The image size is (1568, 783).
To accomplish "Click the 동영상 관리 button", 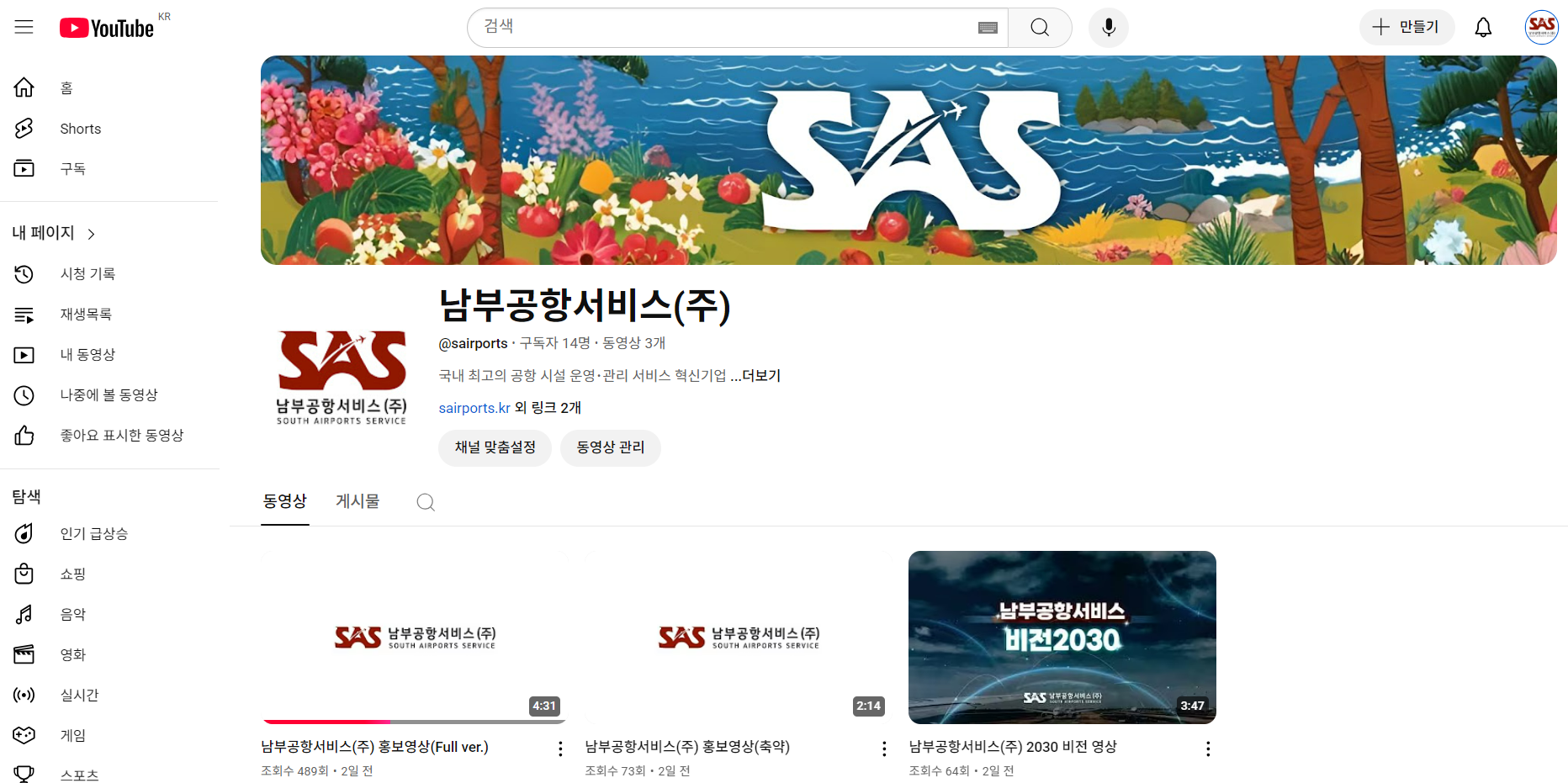I will [x=611, y=447].
